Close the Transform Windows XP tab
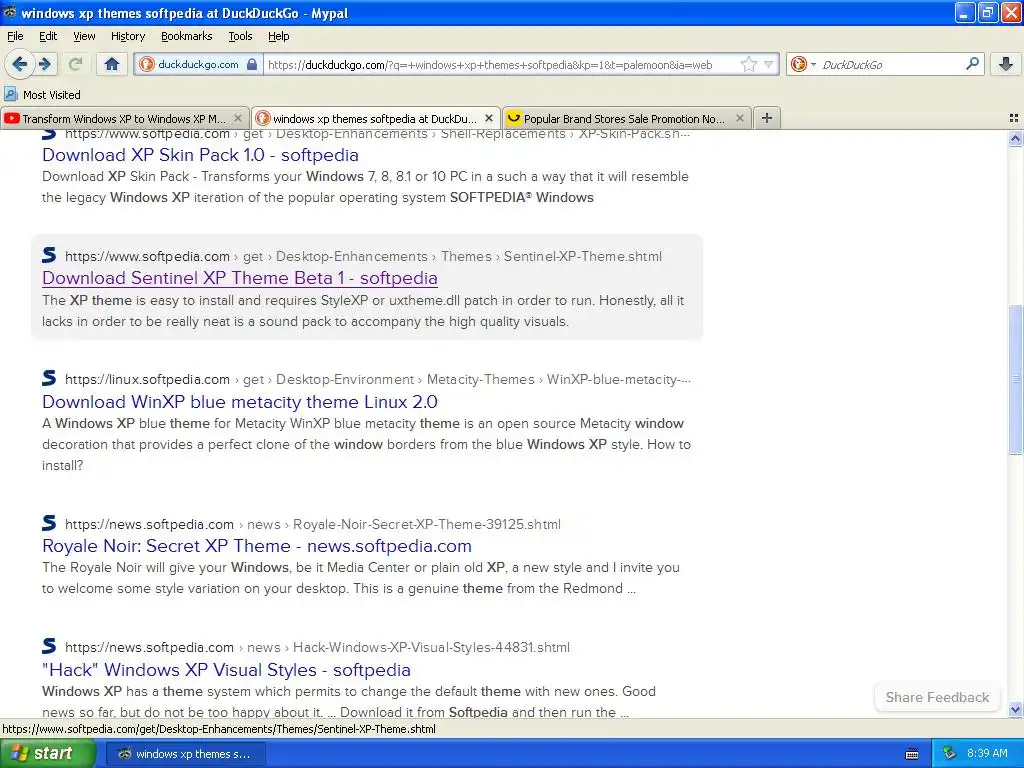Viewport: 1024px width, 768px height. coord(238,118)
